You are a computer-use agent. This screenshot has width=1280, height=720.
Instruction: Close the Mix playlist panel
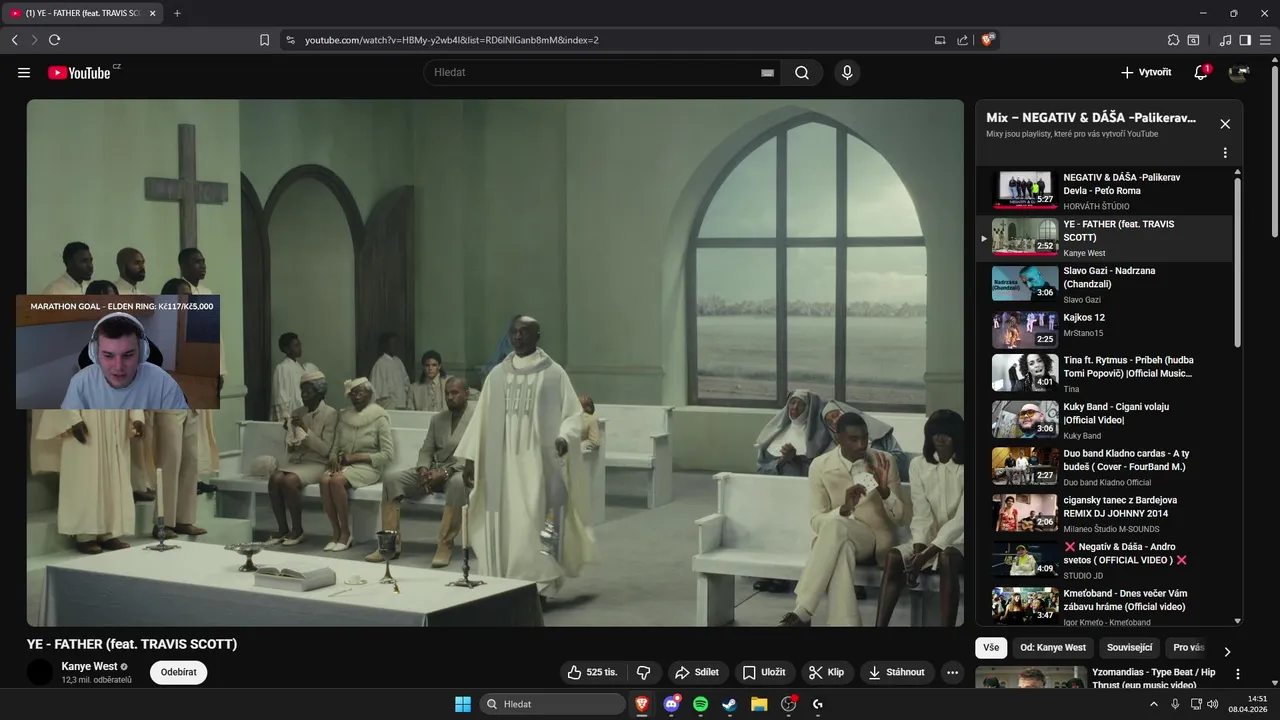pyautogui.click(x=1225, y=124)
